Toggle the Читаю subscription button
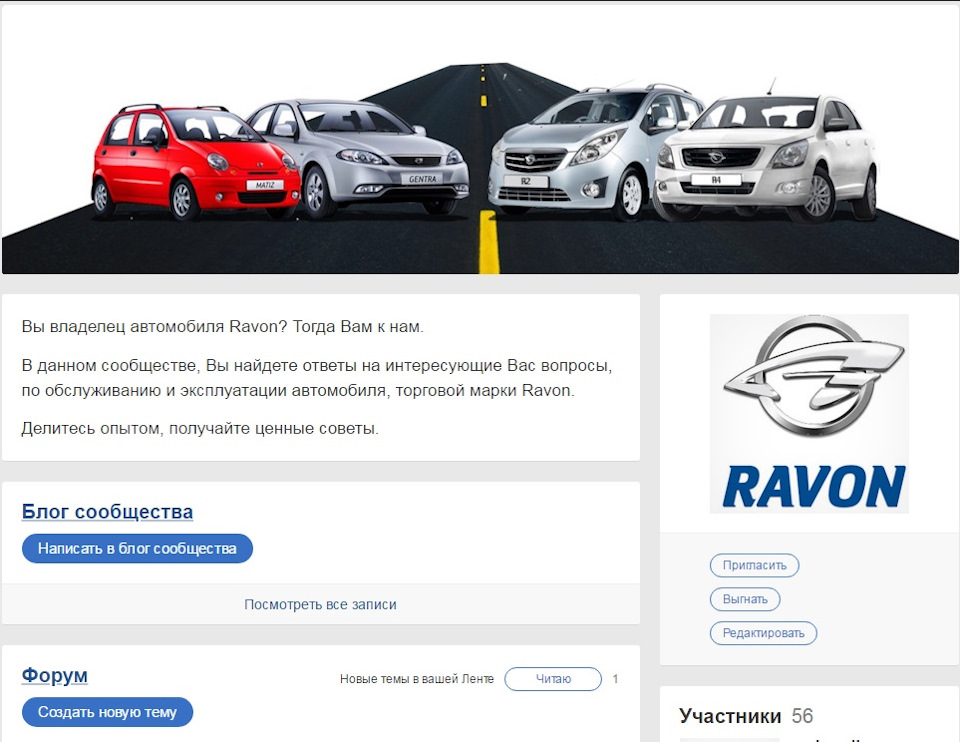 [x=553, y=679]
